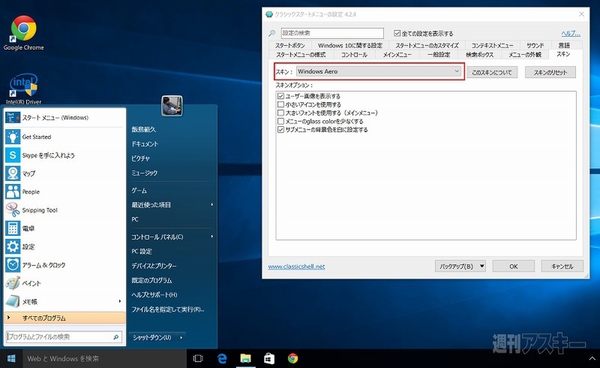
Task: Switch to Windows 10に関する設定 tab
Action: (350, 45)
